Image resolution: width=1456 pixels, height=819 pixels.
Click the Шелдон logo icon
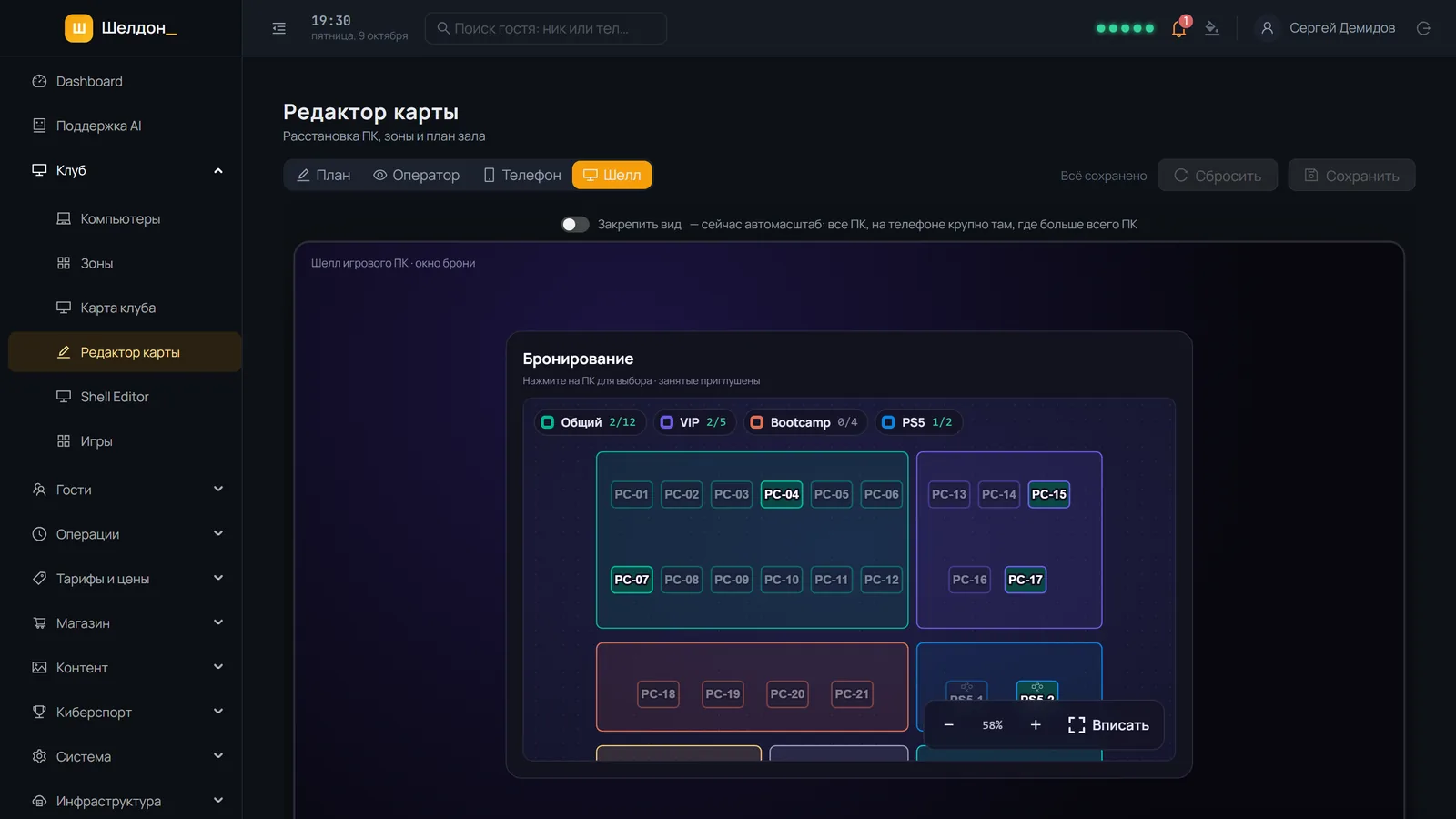[x=79, y=28]
